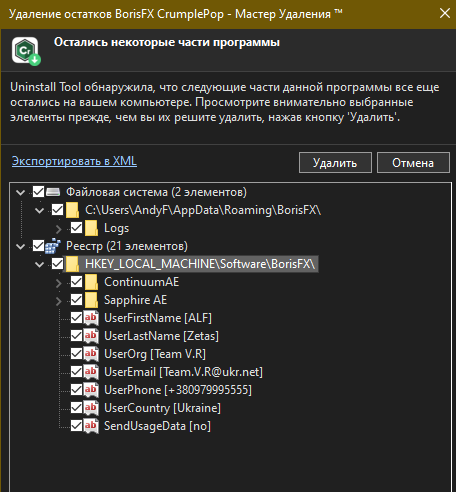Select the Реестр (21 элементов) row

pyautogui.click(x=127, y=246)
